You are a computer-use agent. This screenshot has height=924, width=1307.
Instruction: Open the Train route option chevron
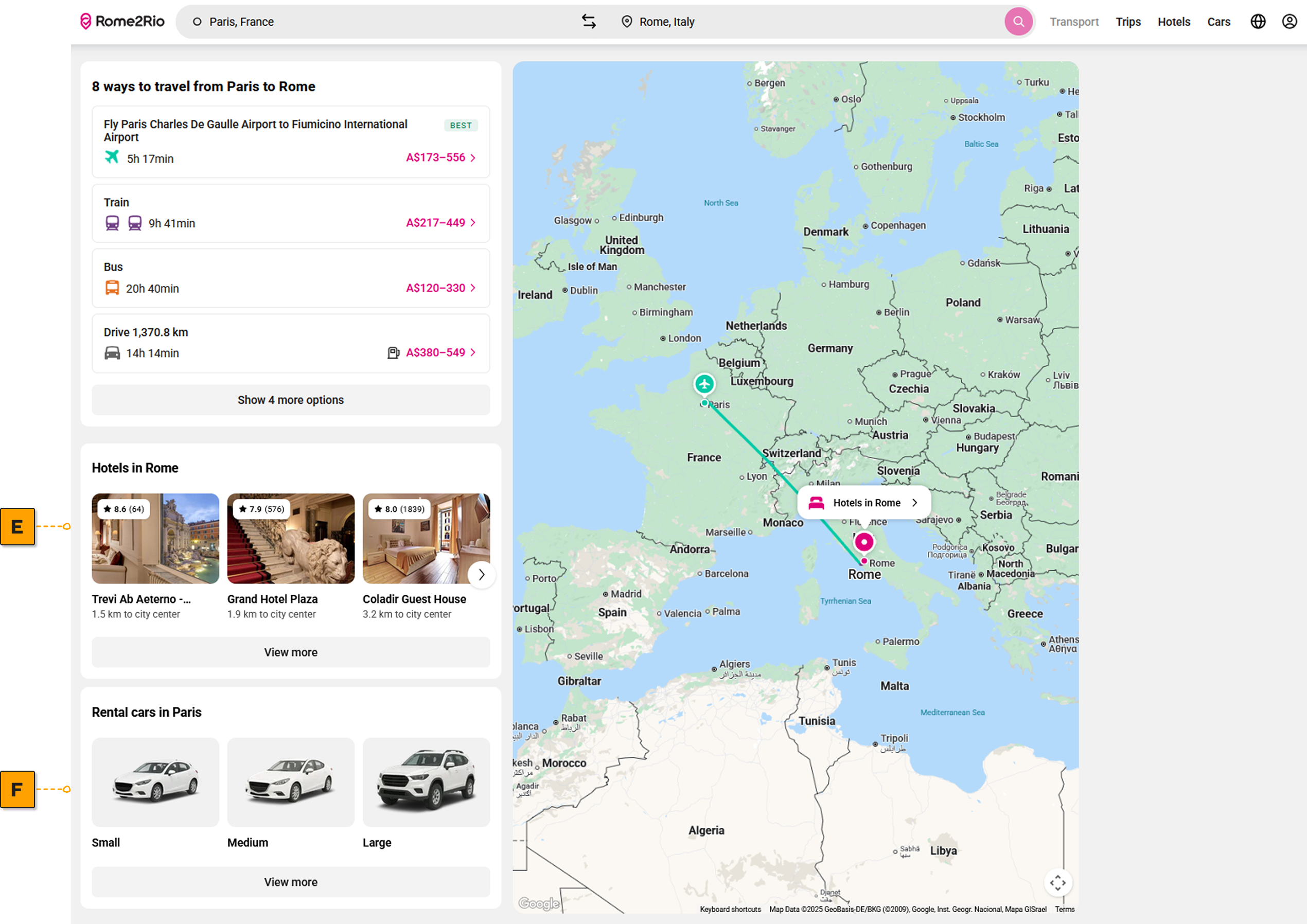[x=472, y=223]
